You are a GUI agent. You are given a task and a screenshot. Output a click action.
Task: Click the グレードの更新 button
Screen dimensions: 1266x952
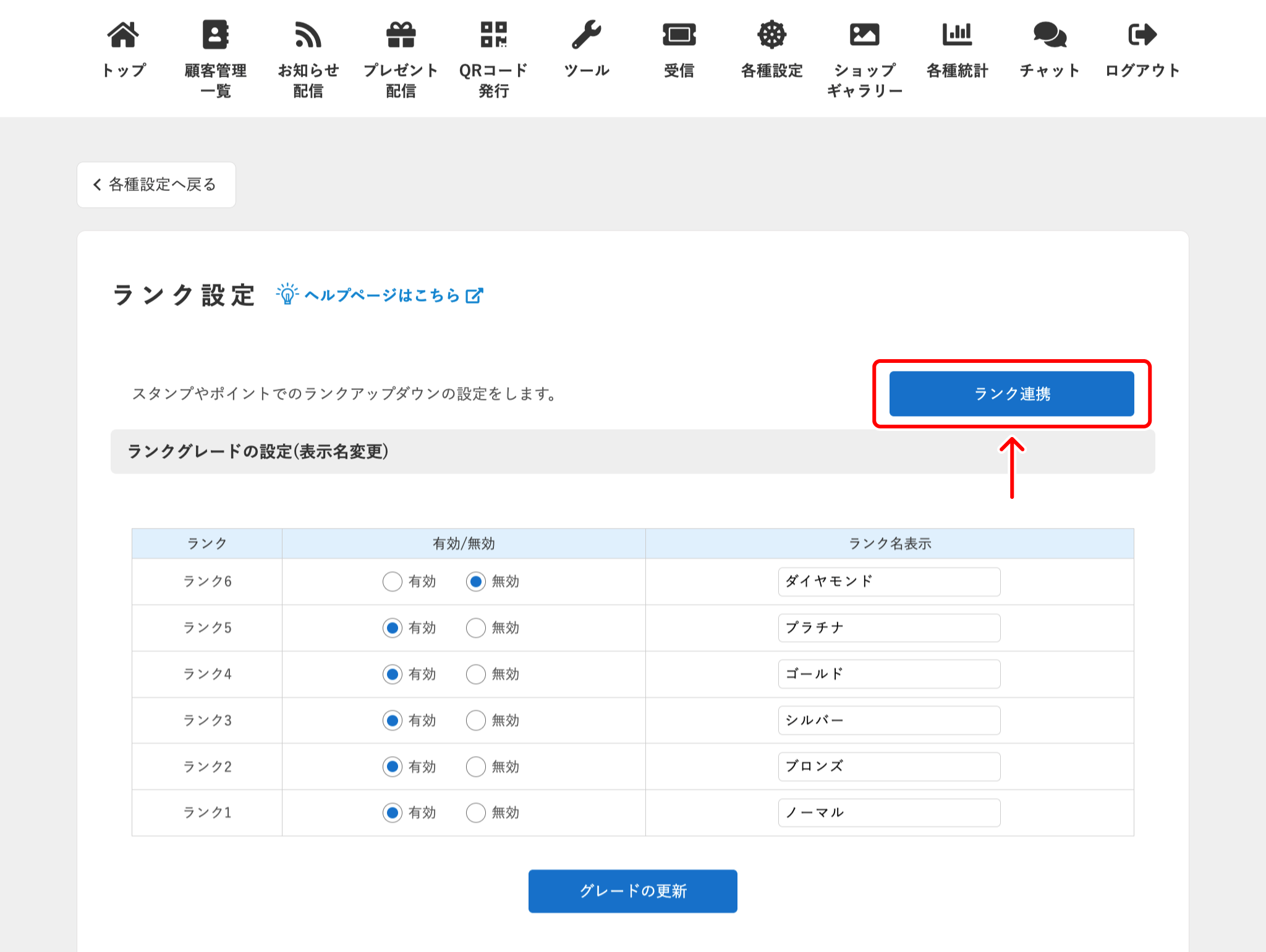click(x=632, y=891)
